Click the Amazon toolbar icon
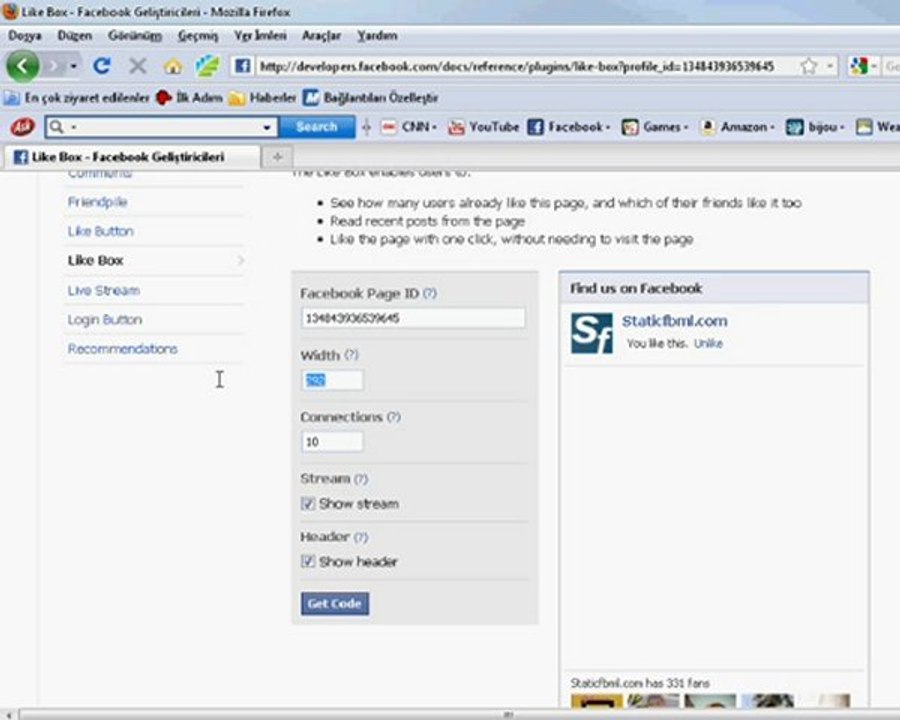Viewport: 900px width, 720px height. (x=708, y=127)
